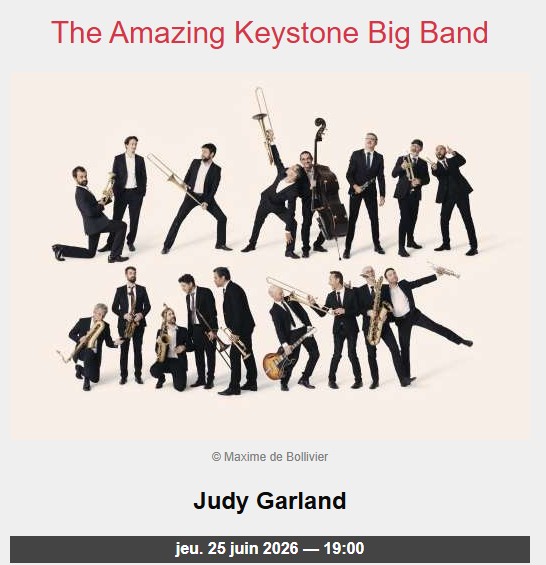The height and width of the screenshot is (565, 546).
Task: Click the Judy Garland heading
Action: 270,501
